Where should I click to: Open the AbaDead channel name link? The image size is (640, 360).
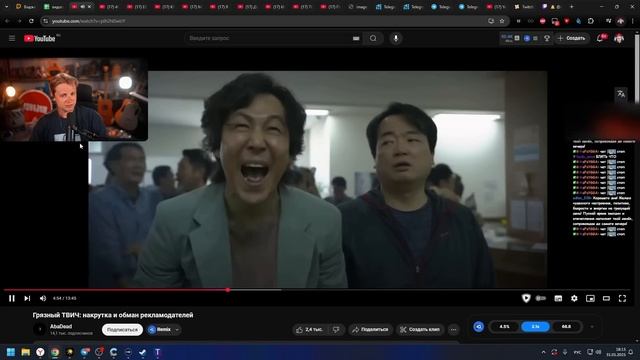[x=61, y=327]
